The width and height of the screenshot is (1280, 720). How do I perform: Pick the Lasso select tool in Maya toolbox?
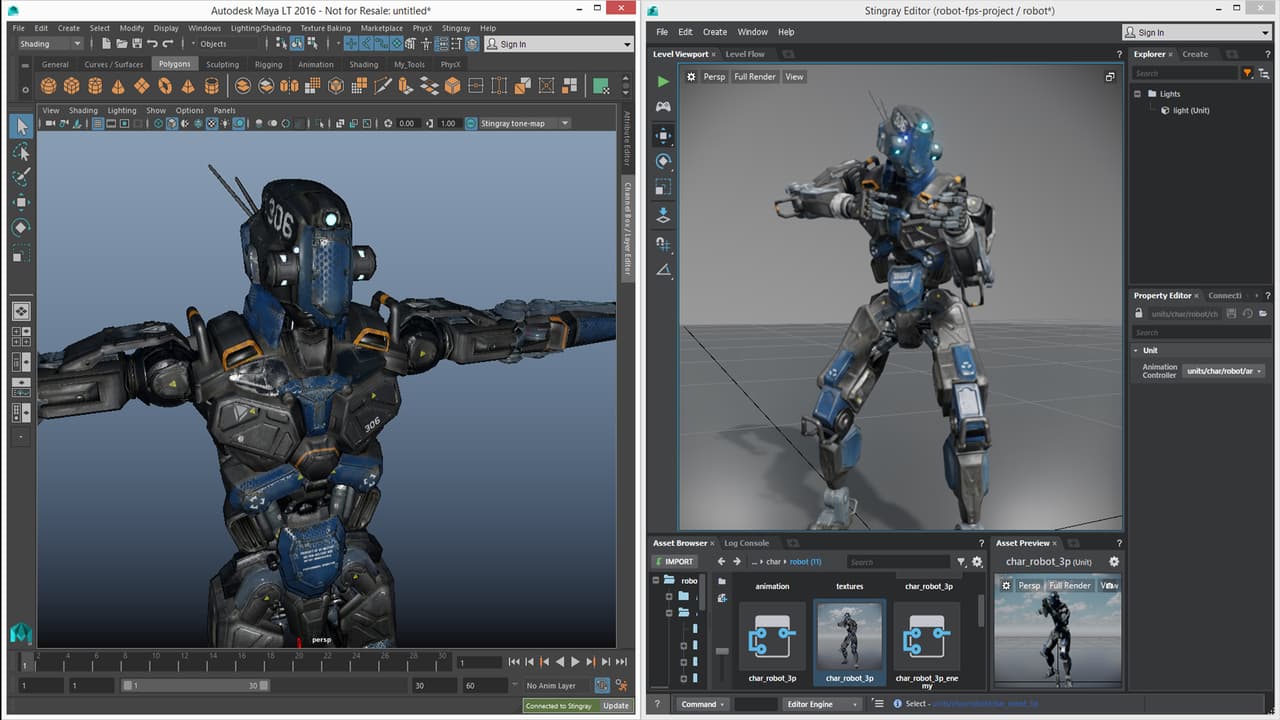pyautogui.click(x=21, y=152)
